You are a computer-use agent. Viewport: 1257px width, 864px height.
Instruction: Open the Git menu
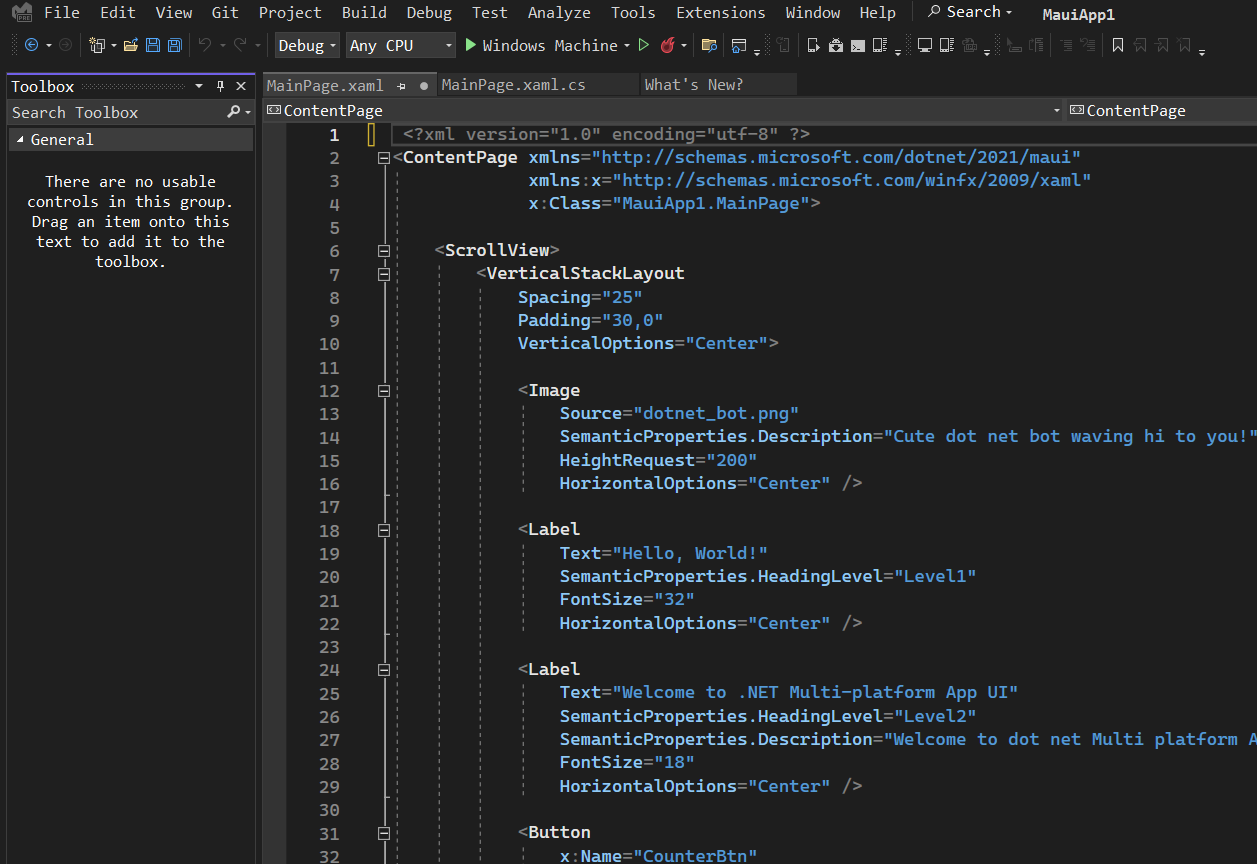coord(225,13)
